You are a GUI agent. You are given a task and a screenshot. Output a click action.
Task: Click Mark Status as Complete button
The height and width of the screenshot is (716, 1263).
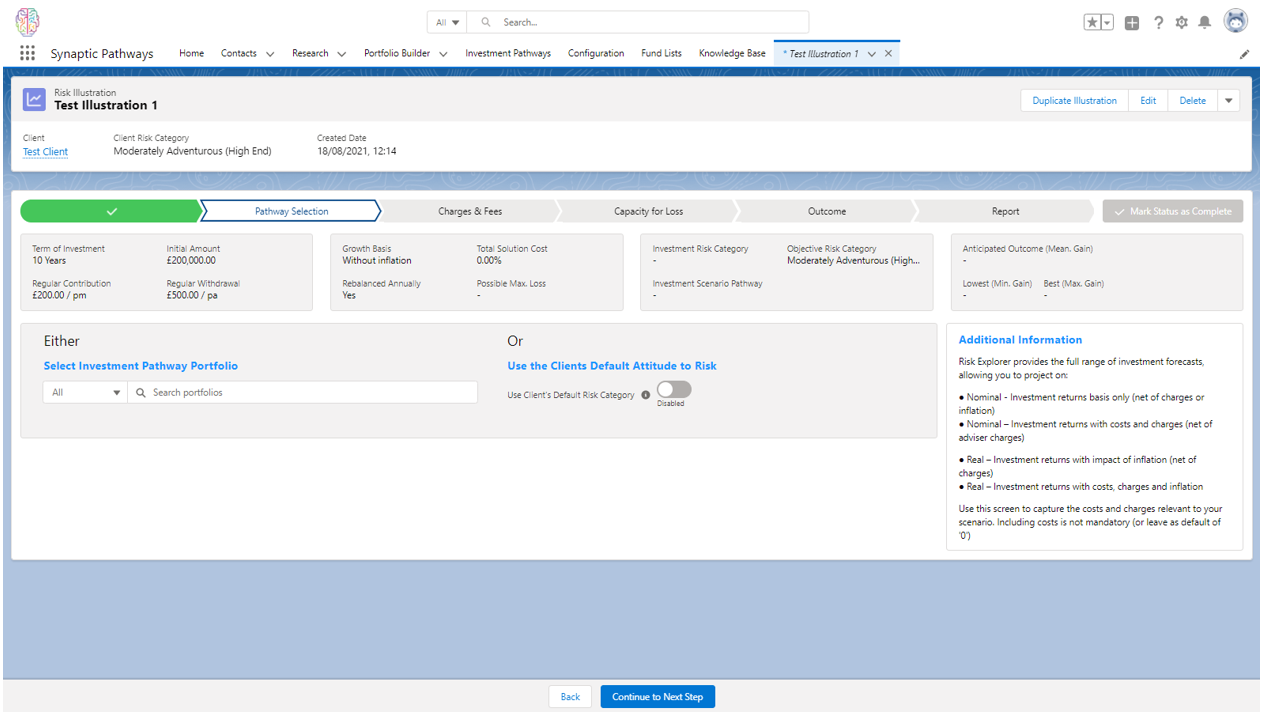1173,211
